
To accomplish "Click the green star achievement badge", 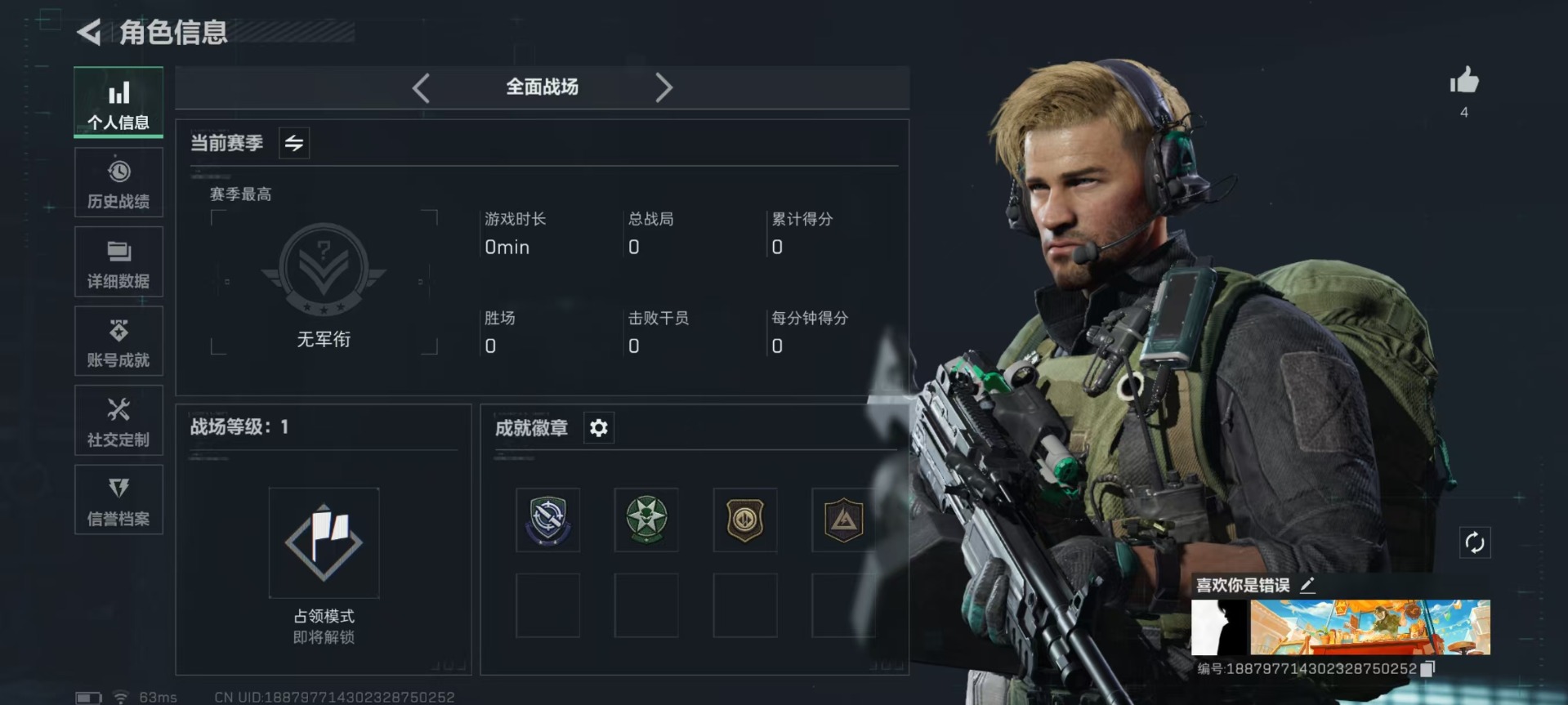I will pos(646,520).
